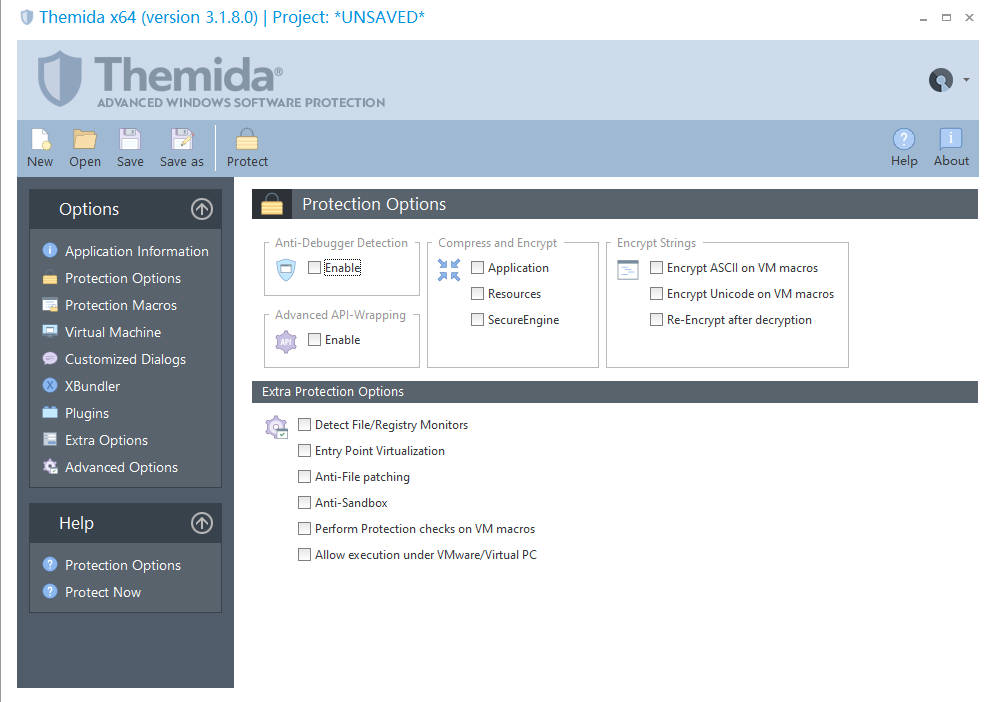Check Re-Encrypt after decryption

click(657, 319)
